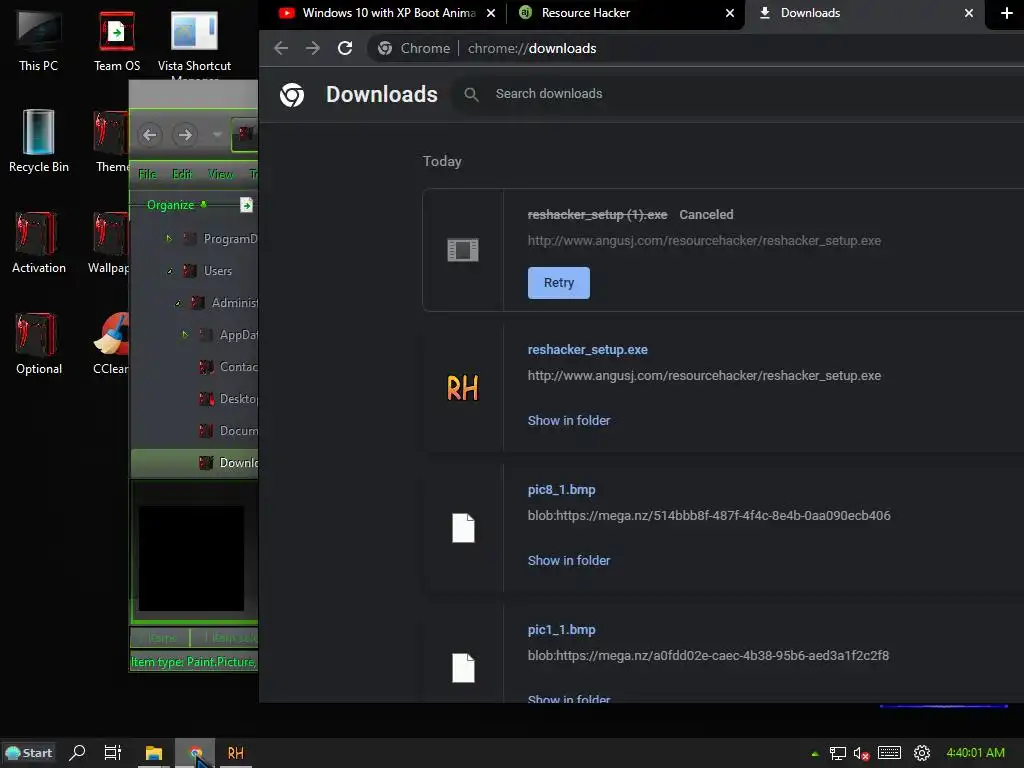Click Explorer window back arrow
Viewport: 1024px width, 768px height.
150,135
